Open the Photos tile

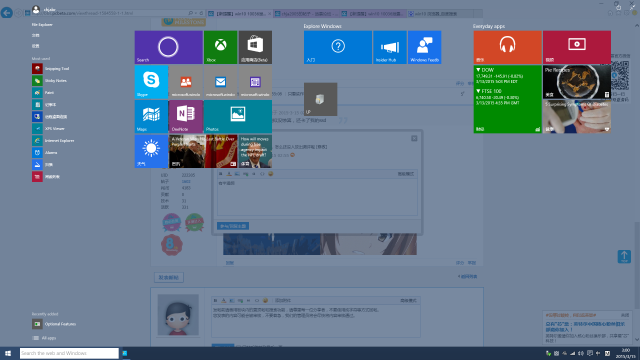[238, 117]
